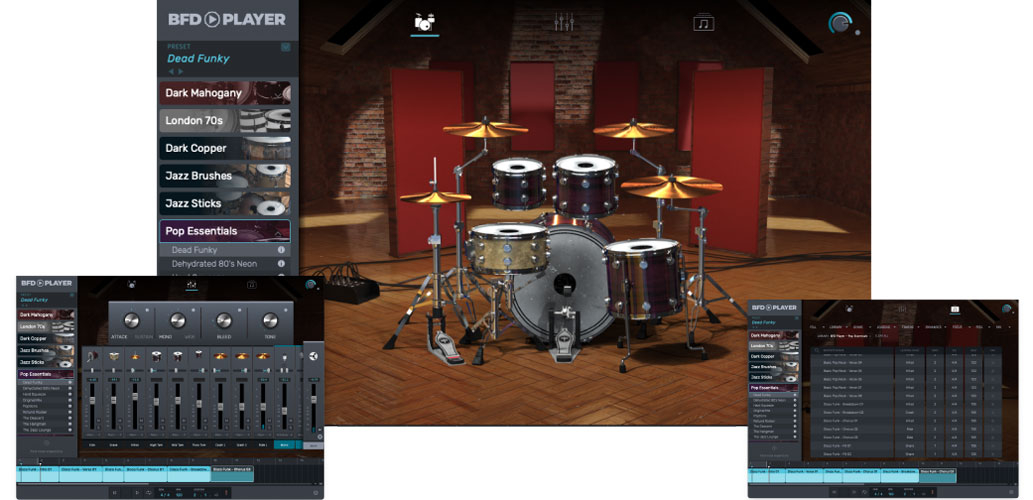The width and height of the screenshot is (1033, 500).
Task: Show info for Dehydrated 80's Neon
Action: coord(282,264)
